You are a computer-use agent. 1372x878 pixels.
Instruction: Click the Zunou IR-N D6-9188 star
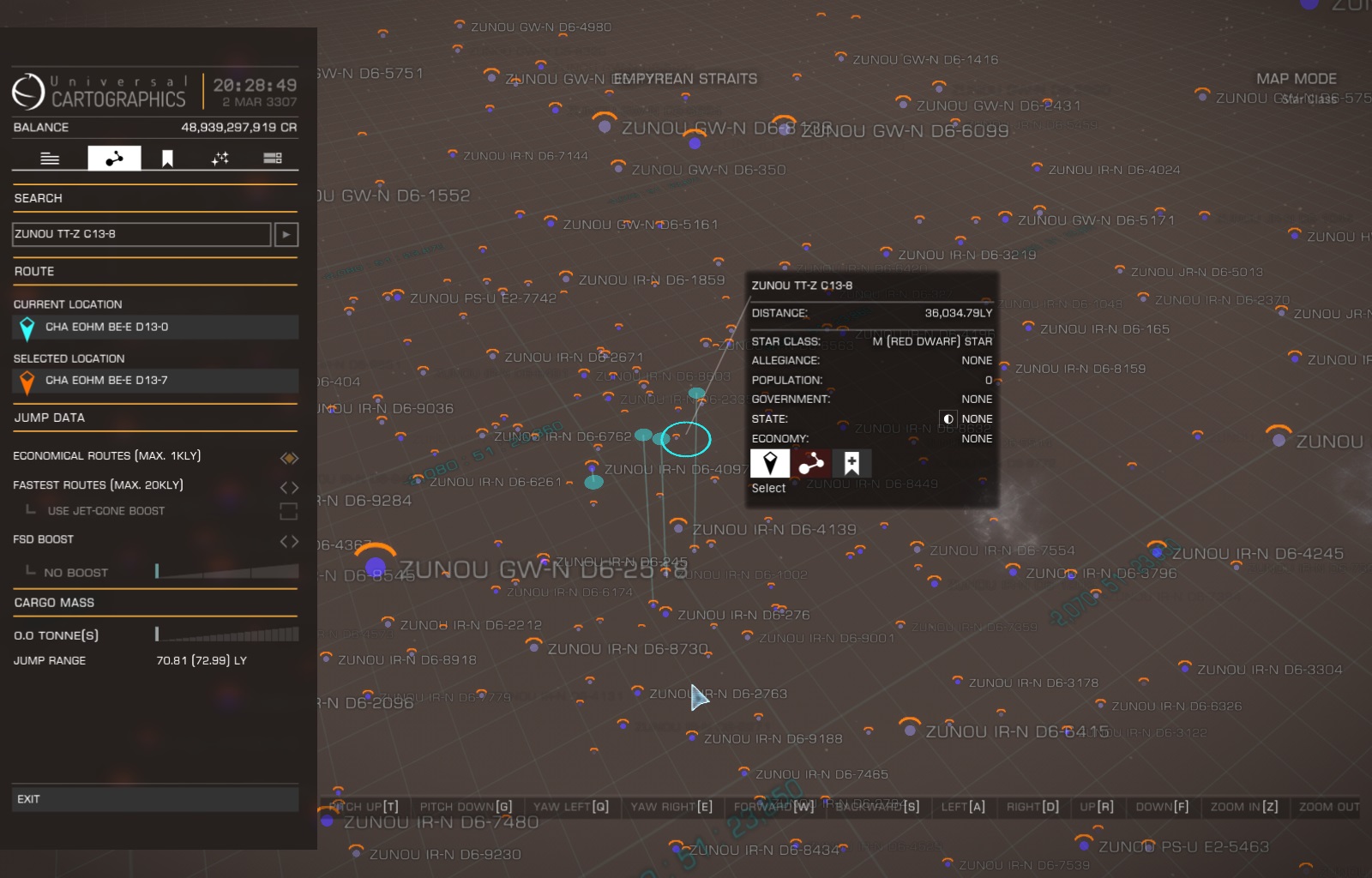[692, 737]
